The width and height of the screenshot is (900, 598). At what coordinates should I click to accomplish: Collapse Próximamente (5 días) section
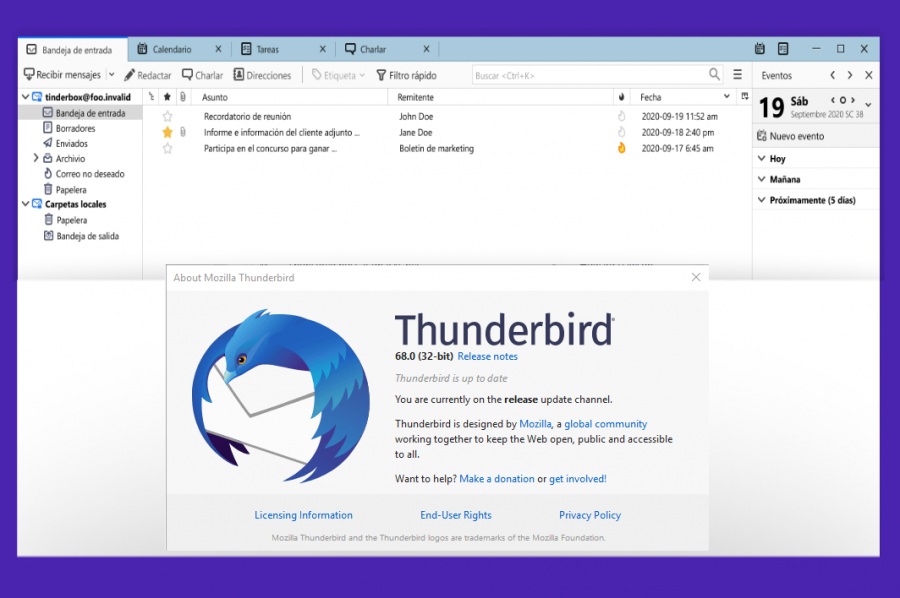coord(762,200)
